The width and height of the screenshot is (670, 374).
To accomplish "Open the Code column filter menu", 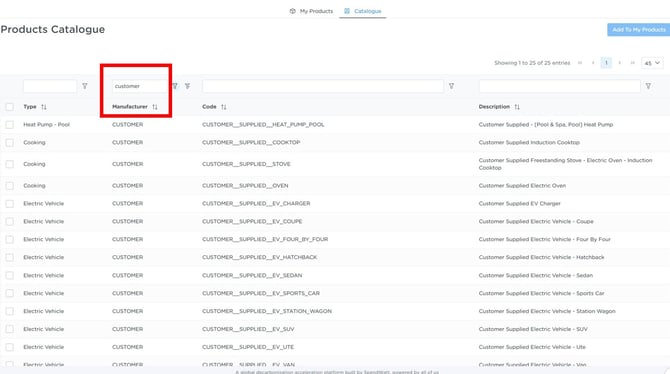I will [451, 86].
